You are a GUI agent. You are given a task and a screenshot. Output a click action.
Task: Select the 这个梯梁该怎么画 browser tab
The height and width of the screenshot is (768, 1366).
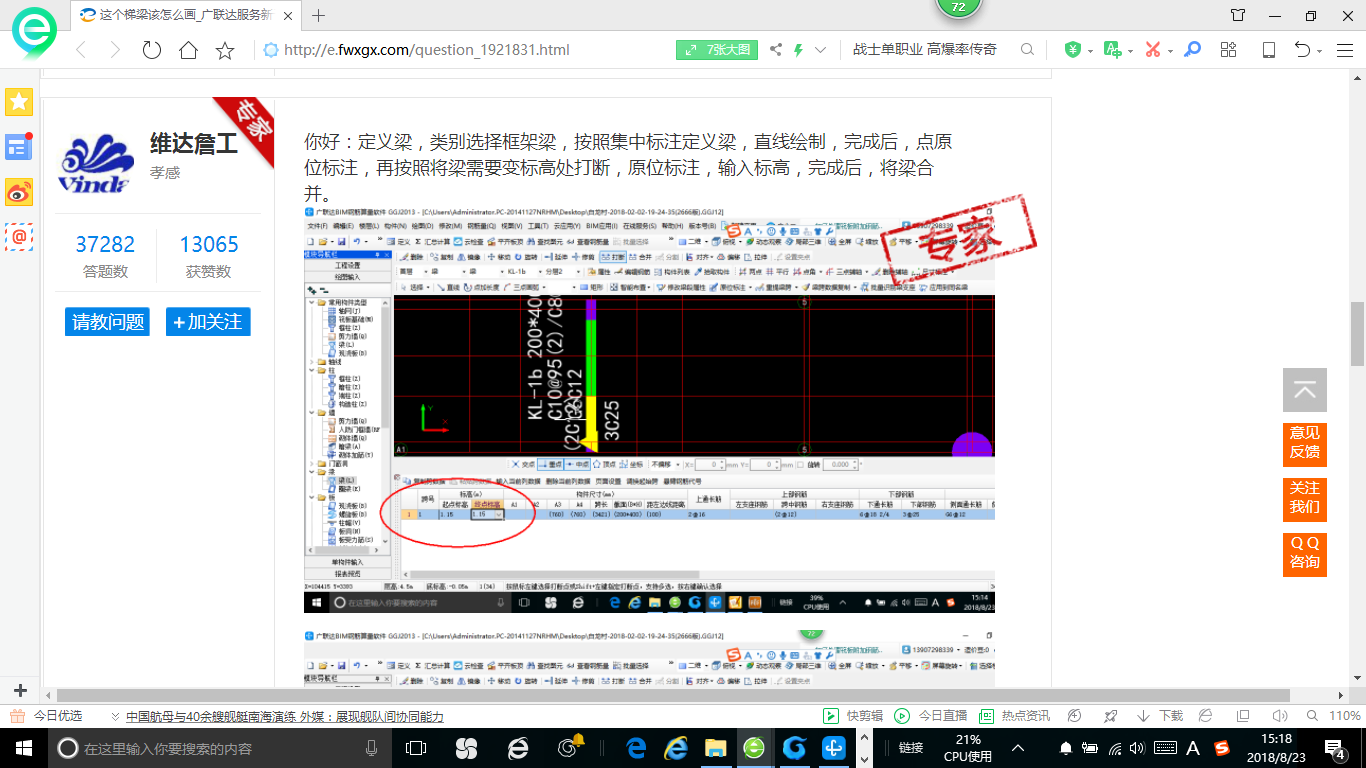[186, 15]
